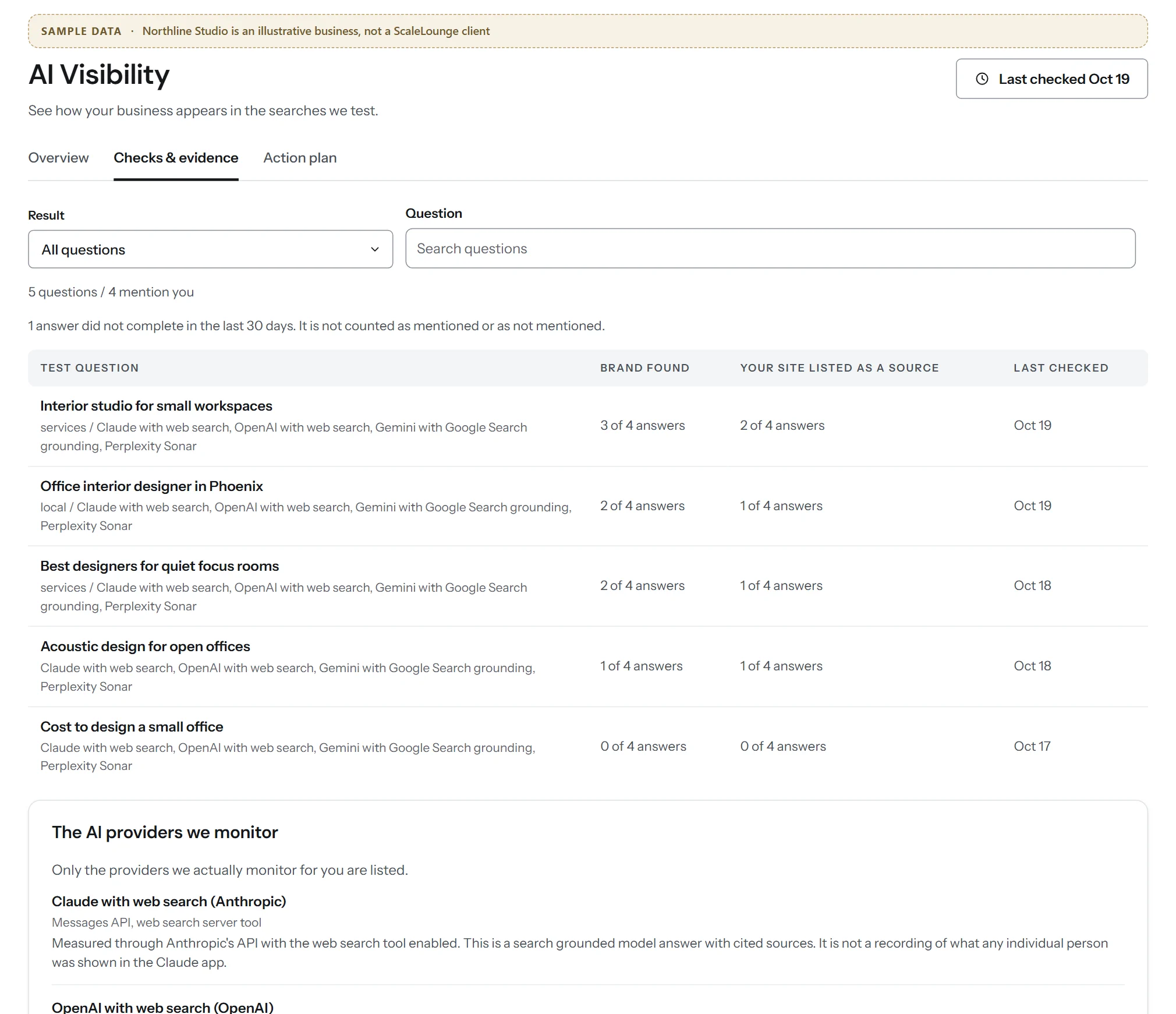Click Claude with web search (Anthropic) heading

pos(169,902)
